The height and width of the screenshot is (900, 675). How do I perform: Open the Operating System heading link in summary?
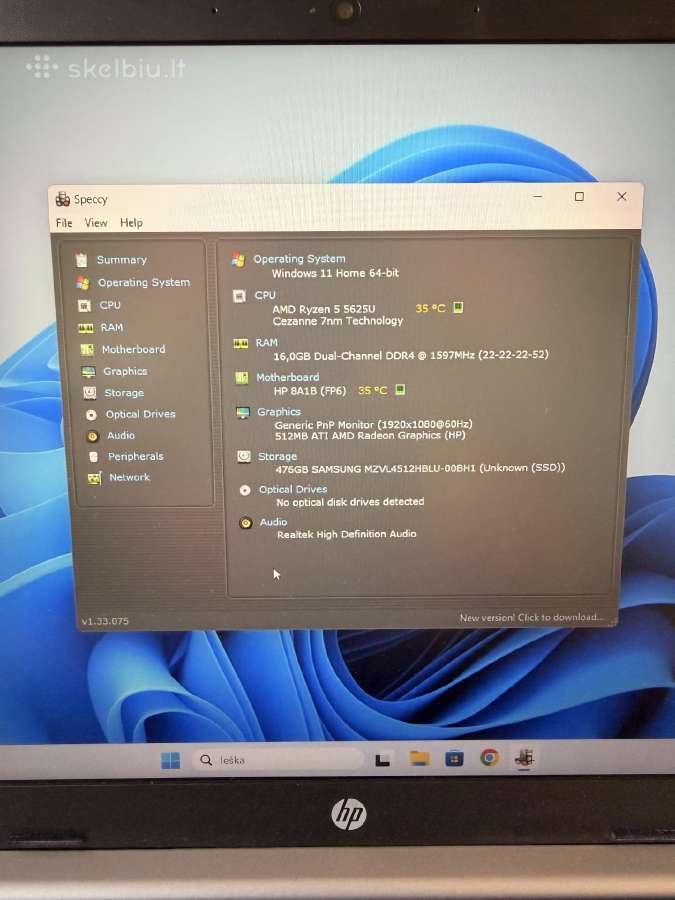300,259
